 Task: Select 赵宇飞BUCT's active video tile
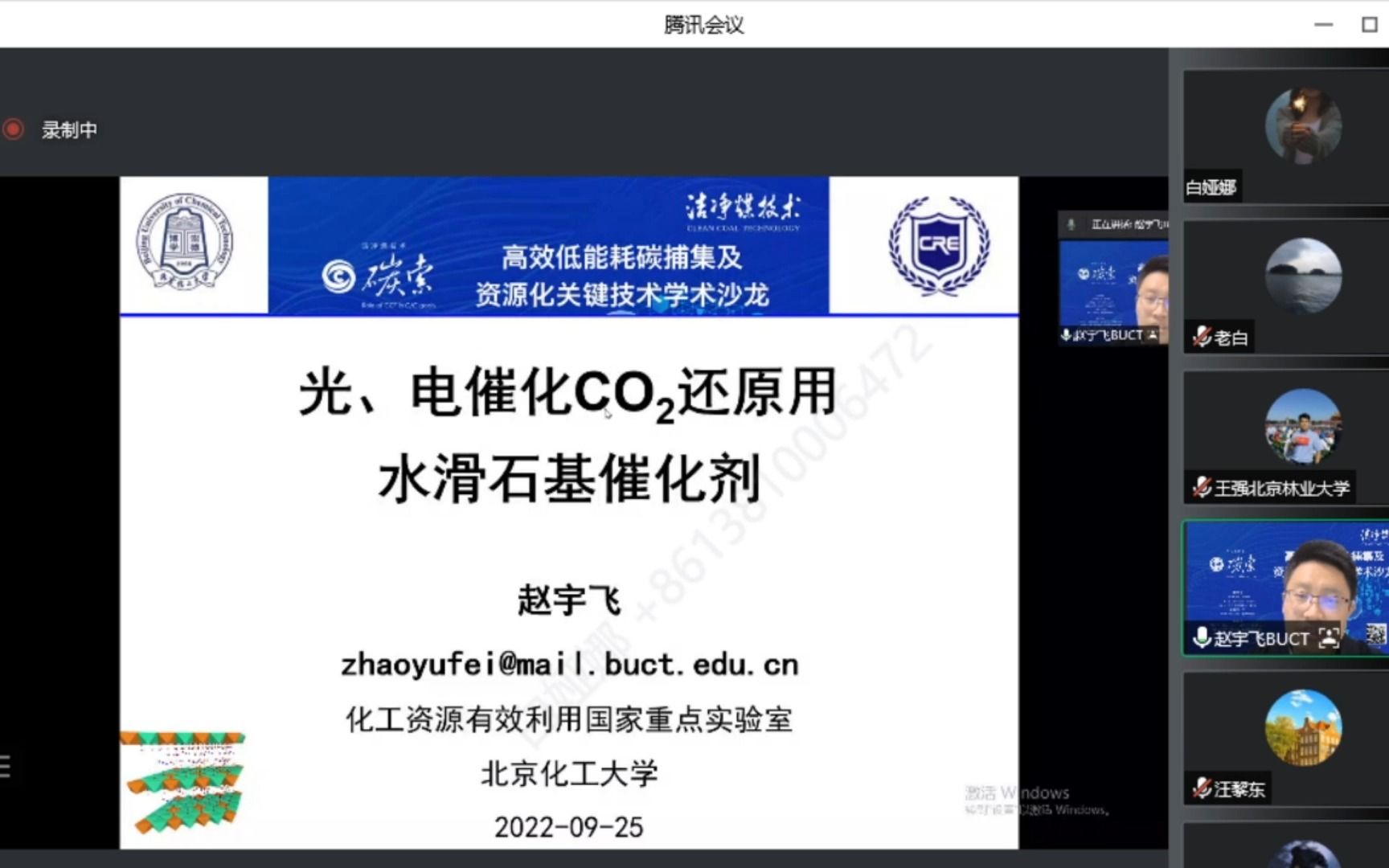[x=1286, y=588]
